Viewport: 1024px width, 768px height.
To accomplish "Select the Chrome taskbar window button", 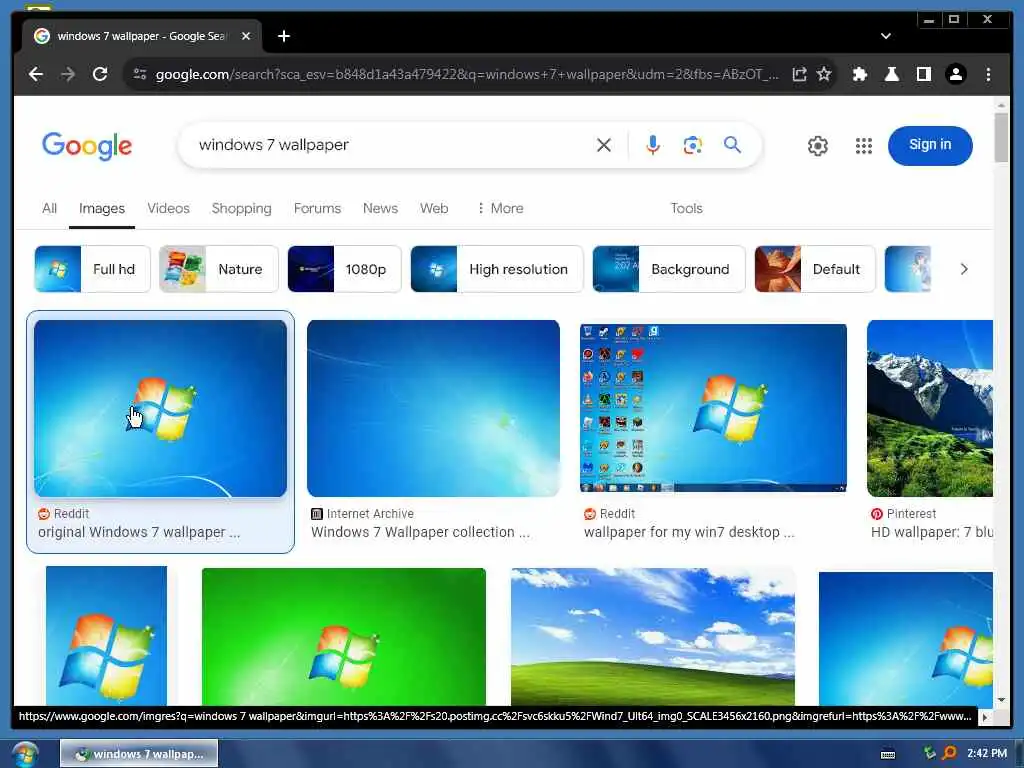I will (x=139, y=754).
